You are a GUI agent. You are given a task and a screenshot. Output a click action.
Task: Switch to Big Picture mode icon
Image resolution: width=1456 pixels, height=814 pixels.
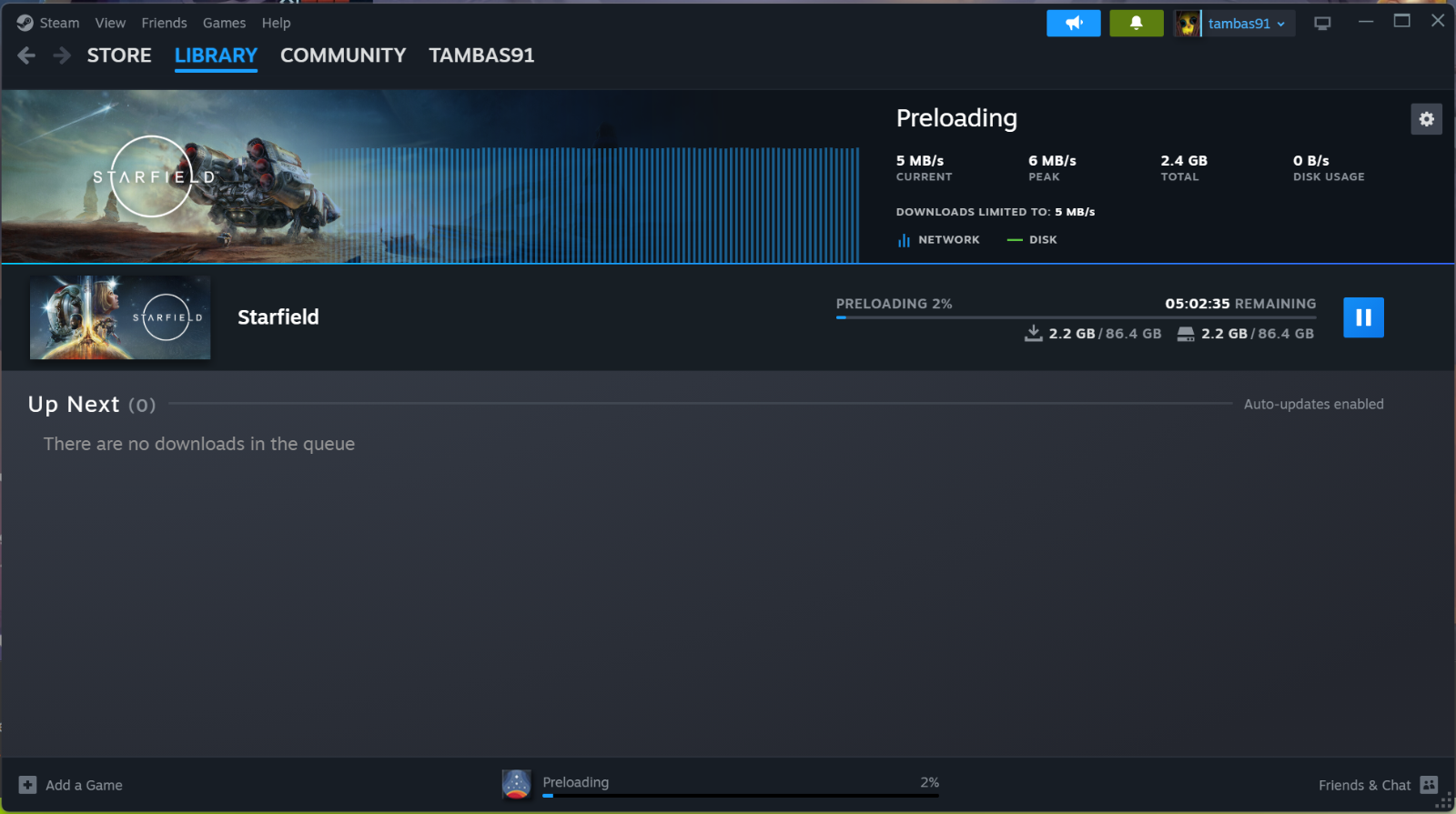pos(1322,24)
